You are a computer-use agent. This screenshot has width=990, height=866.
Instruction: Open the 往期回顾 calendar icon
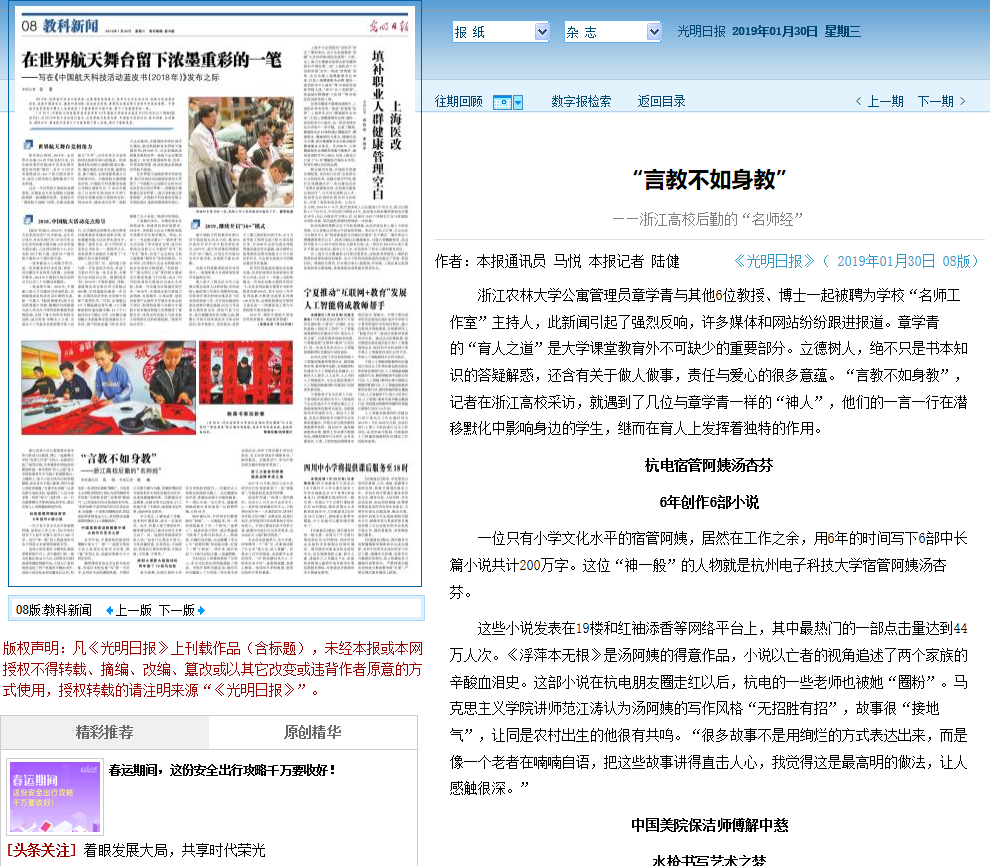click(x=502, y=102)
